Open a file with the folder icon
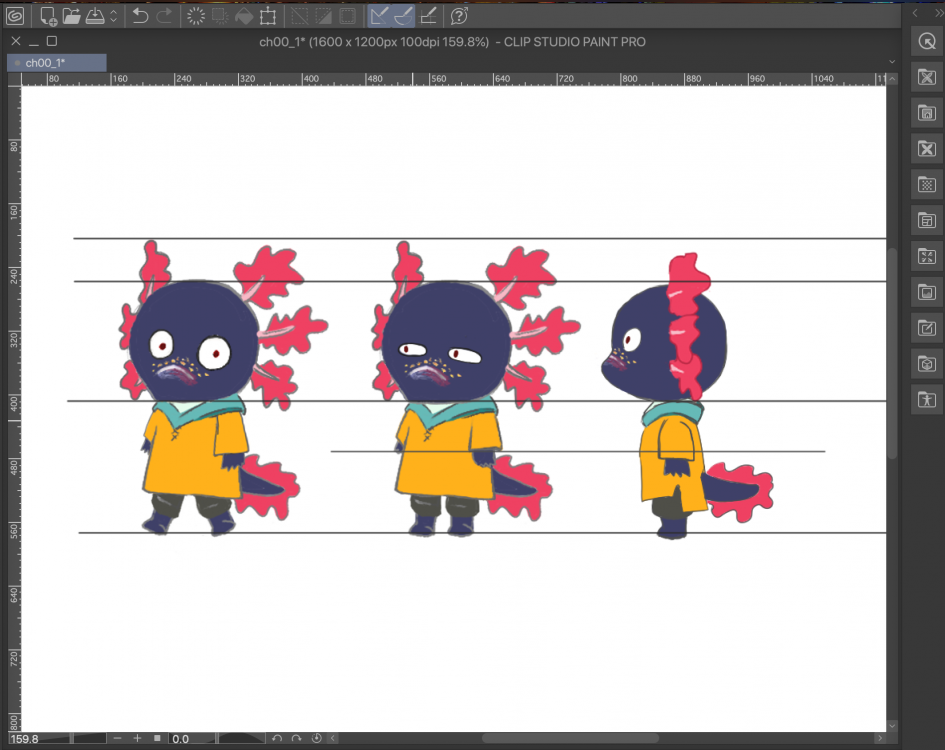The width and height of the screenshot is (945, 750). coord(71,15)
